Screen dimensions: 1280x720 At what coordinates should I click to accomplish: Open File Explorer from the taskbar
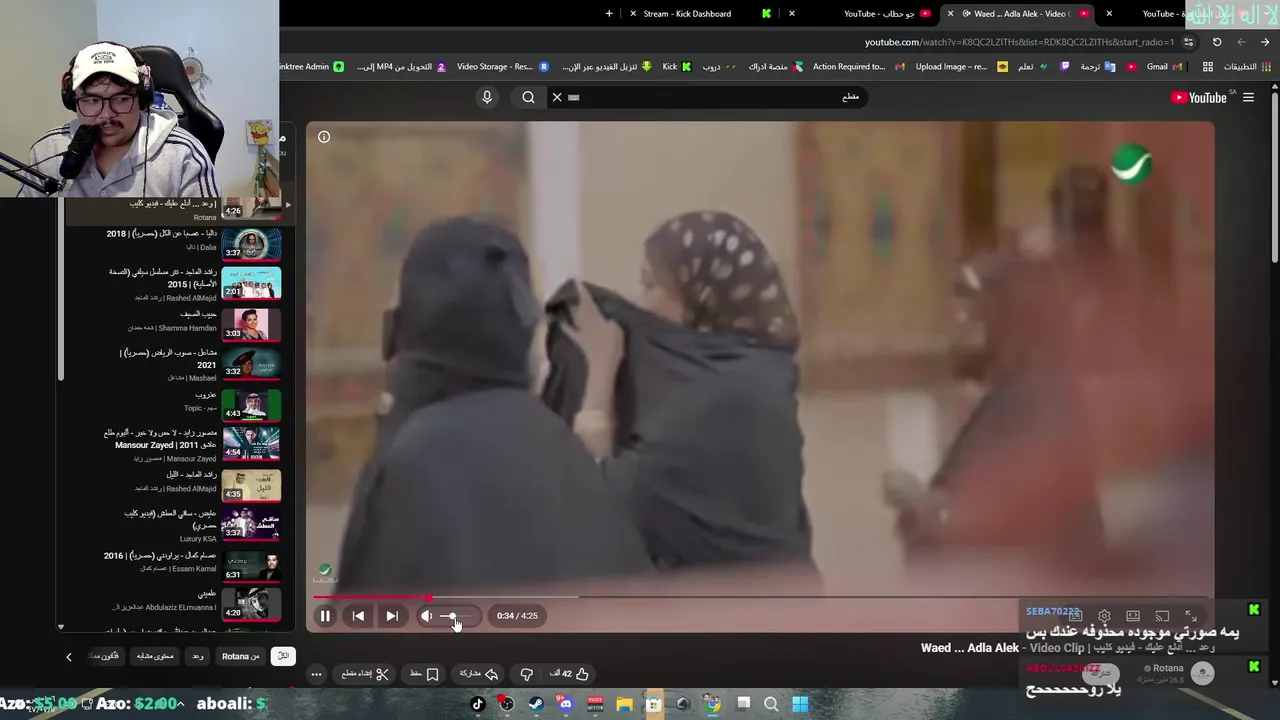(625, 704)
